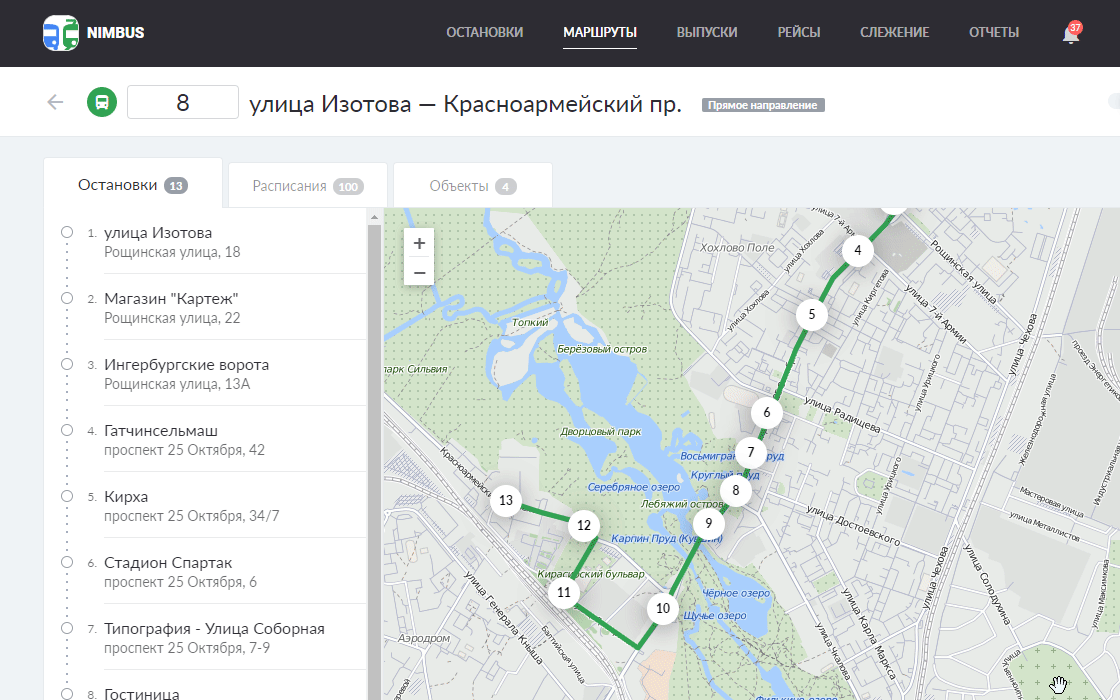The height and width of the screenshot is (700, 1120).
Task: Select the circle of stop Гостиница
Action: 67,694
